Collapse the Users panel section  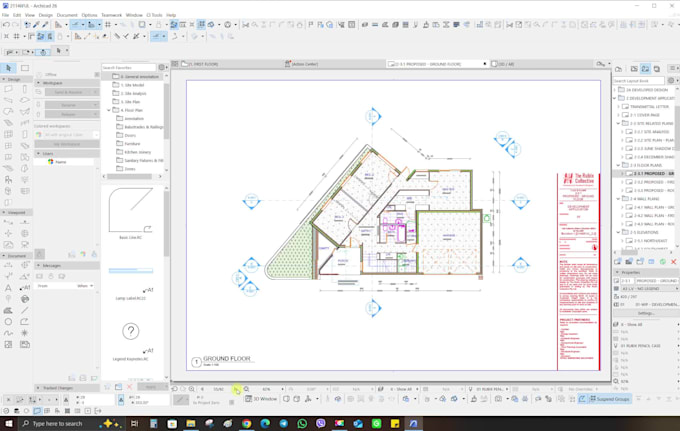tap(39, 153)
